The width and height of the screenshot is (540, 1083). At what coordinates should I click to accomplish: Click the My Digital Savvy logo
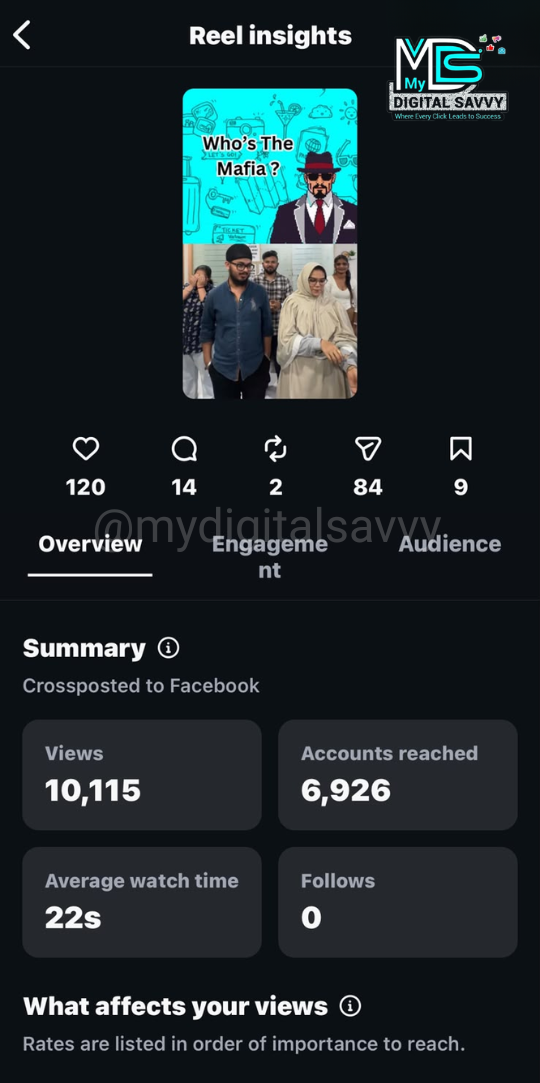point(448,77)
